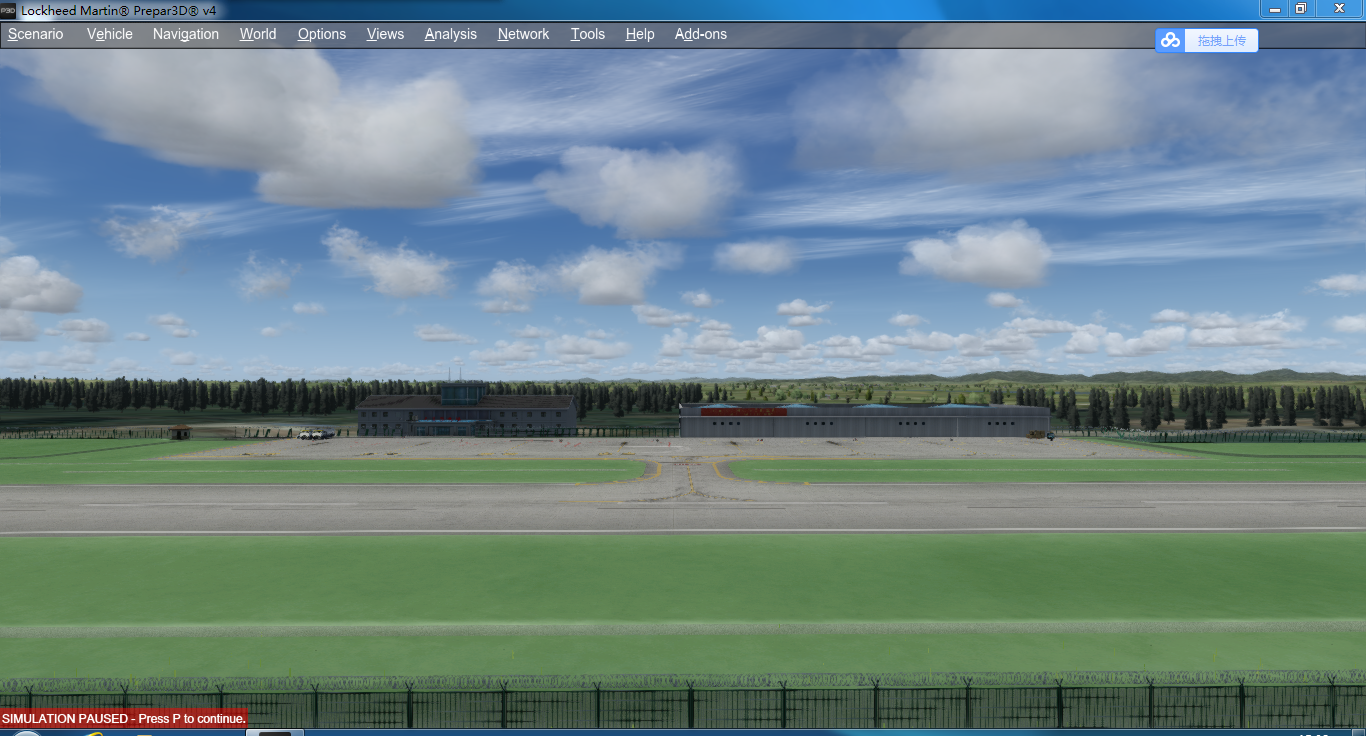Screen dimensions: 1366x736
Task: Open the World menu
Action: 258,34
